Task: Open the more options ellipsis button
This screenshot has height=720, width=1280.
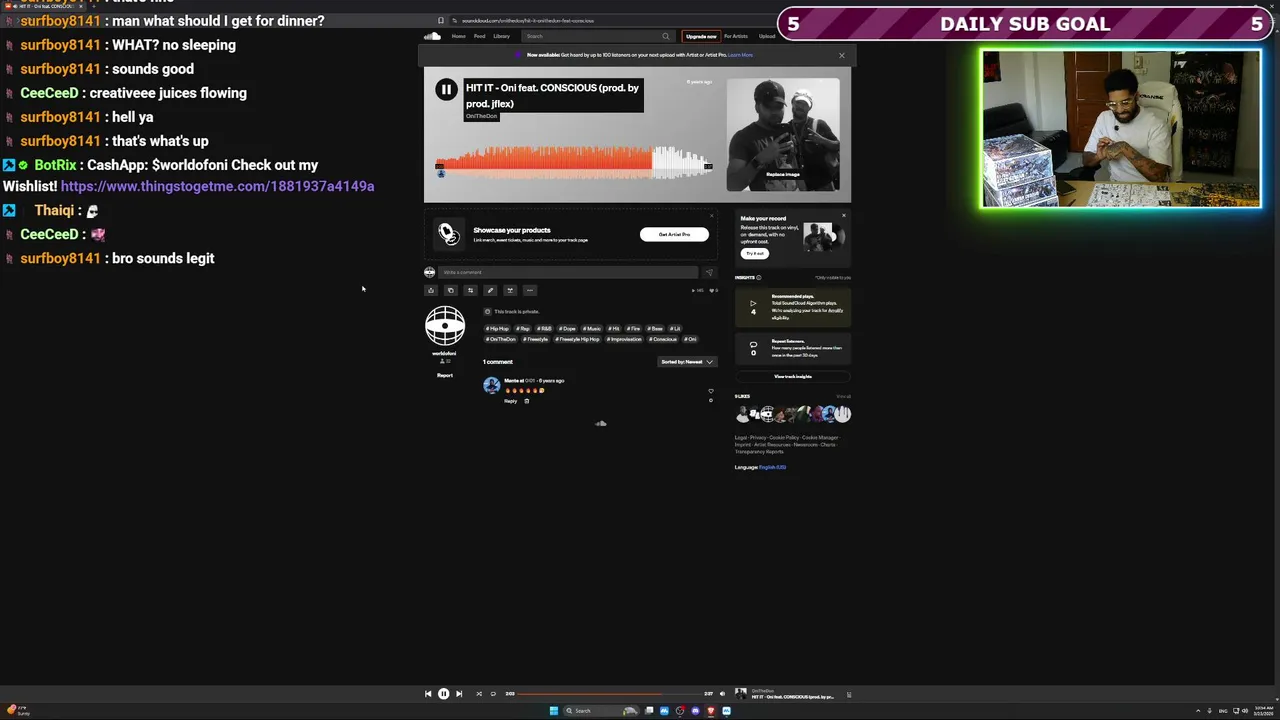Action: point(530,290)
